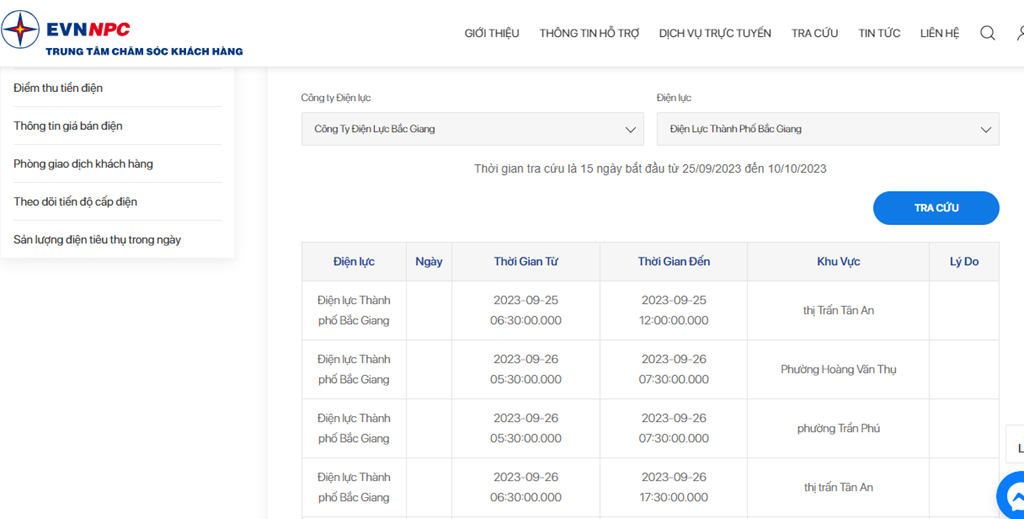1024x519 pixels.
Task: Open the chat messenger bubble
Action: [1013, 494]
